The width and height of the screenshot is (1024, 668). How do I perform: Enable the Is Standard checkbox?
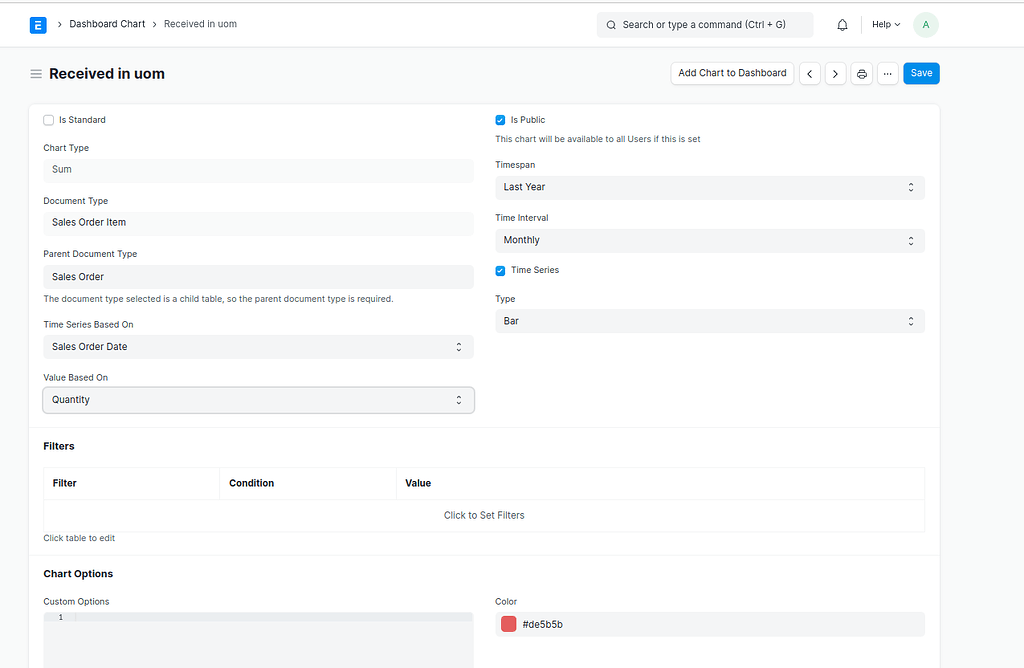pyautogui.click(x=48, y=119)
